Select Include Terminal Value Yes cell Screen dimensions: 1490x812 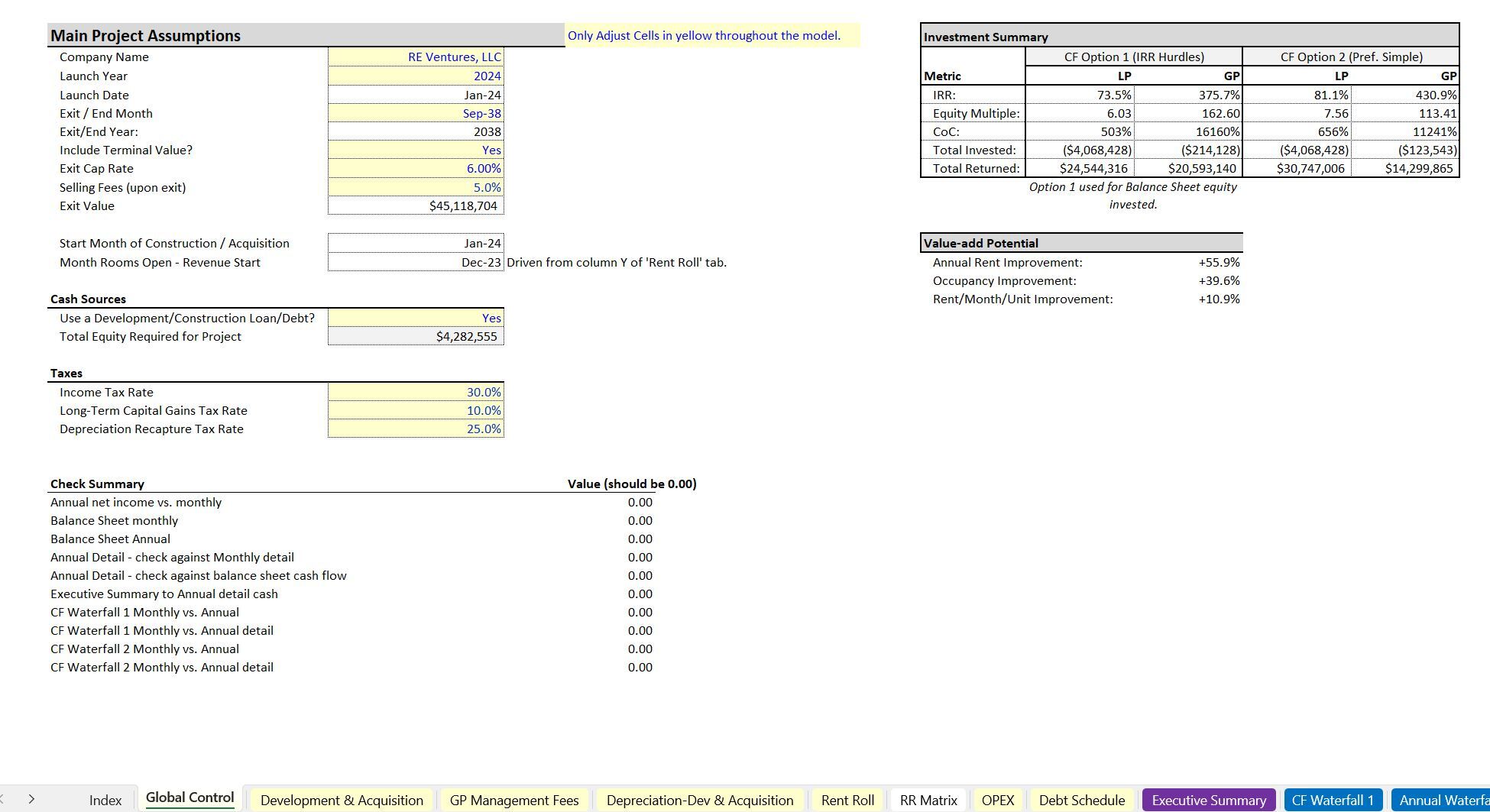(x=416, y=150)
